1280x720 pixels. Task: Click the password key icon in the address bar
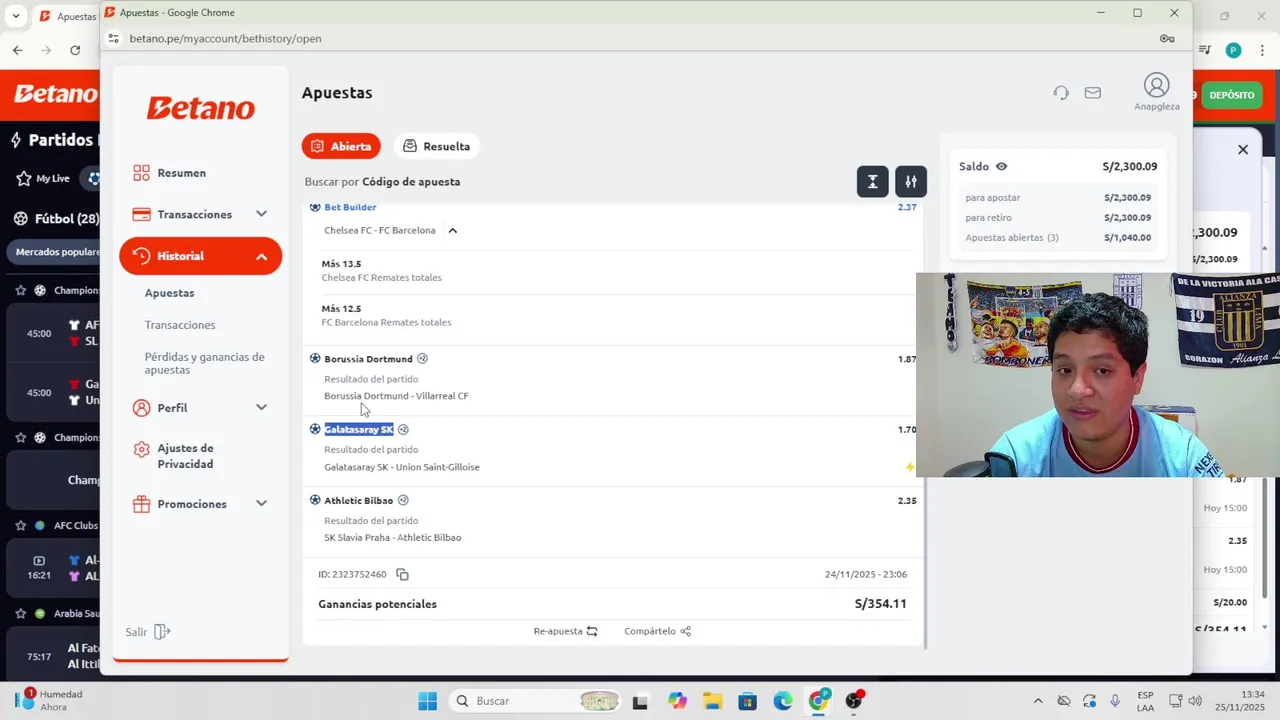point(1167,38)
